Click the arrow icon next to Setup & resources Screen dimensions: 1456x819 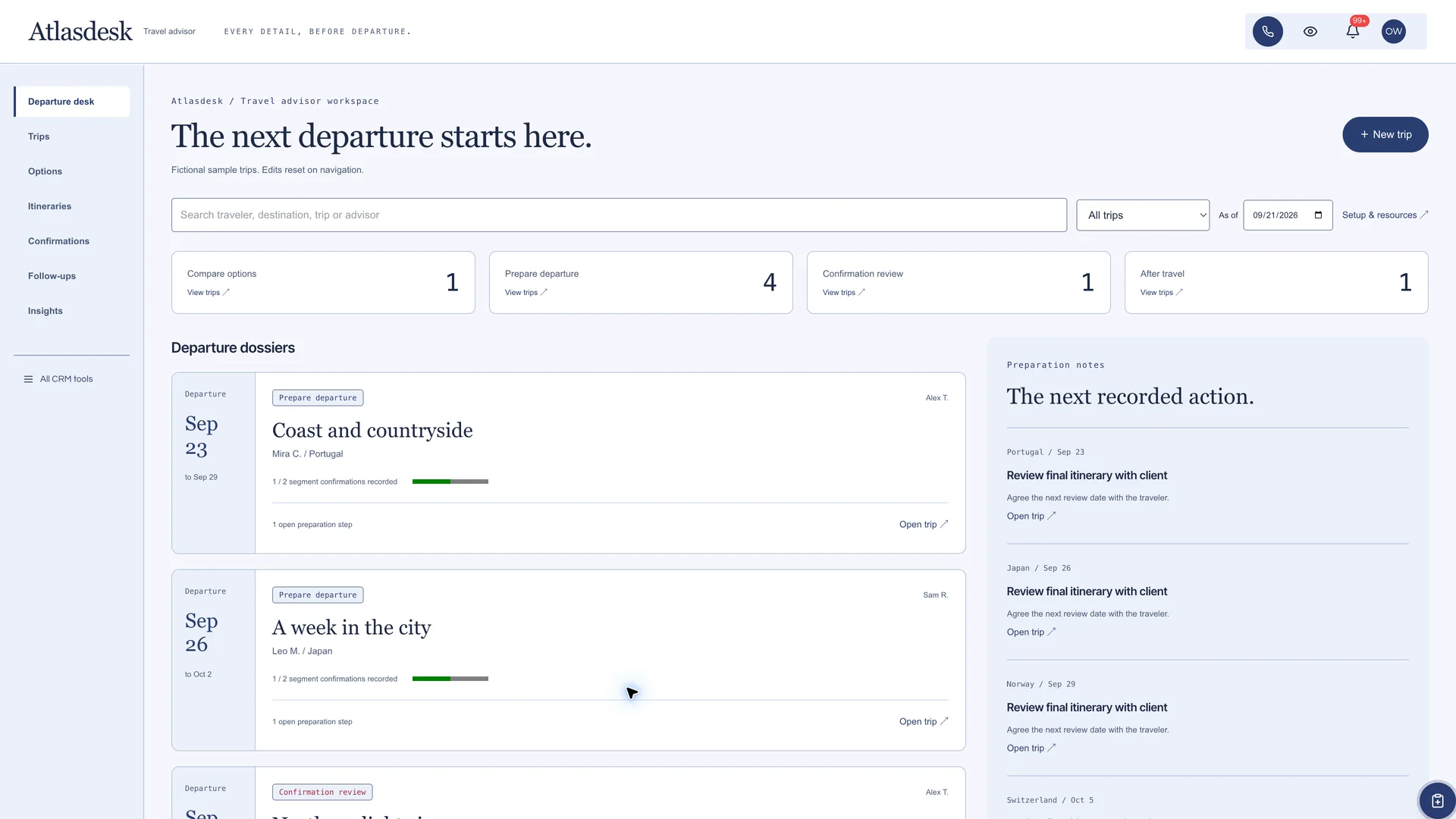click(x=1424, y=215)
